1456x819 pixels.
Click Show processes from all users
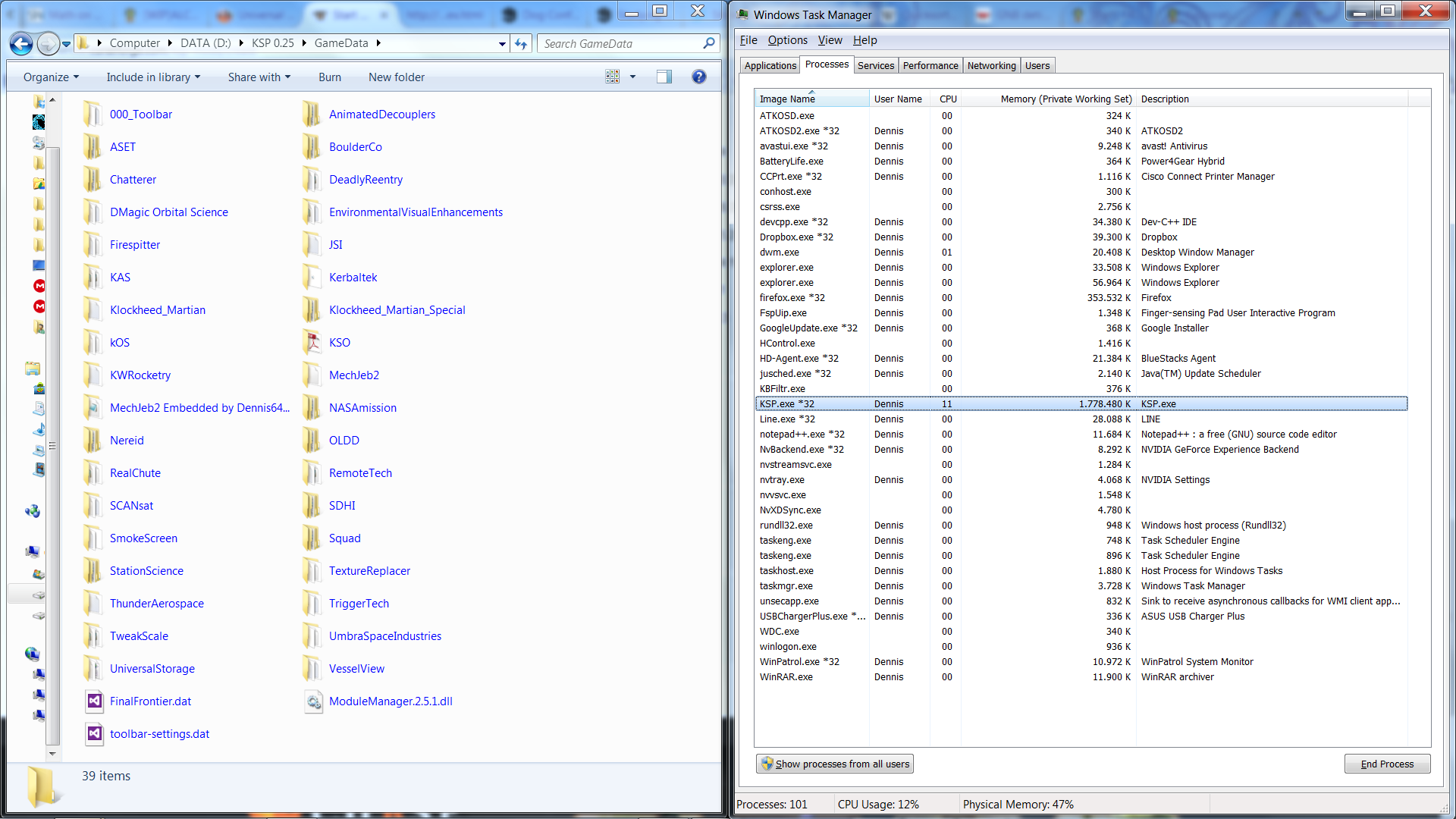835,764
